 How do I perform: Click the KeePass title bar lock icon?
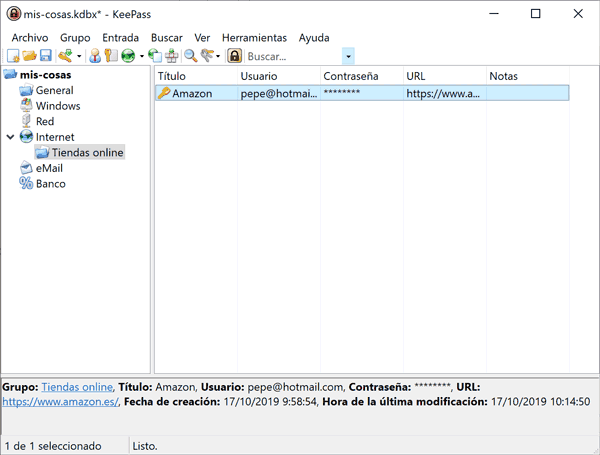[x=14, y=14]
